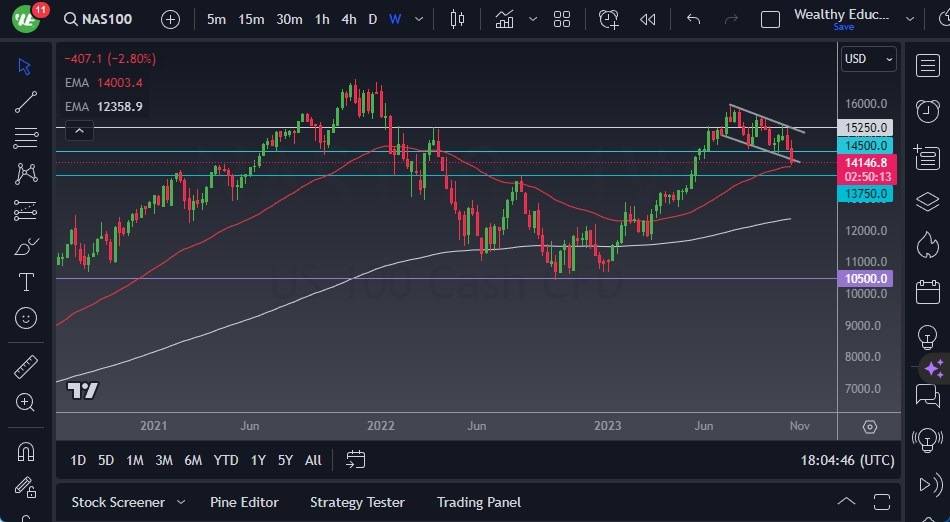Collapse the indicator legend arrow

click(x=78, y=130)
